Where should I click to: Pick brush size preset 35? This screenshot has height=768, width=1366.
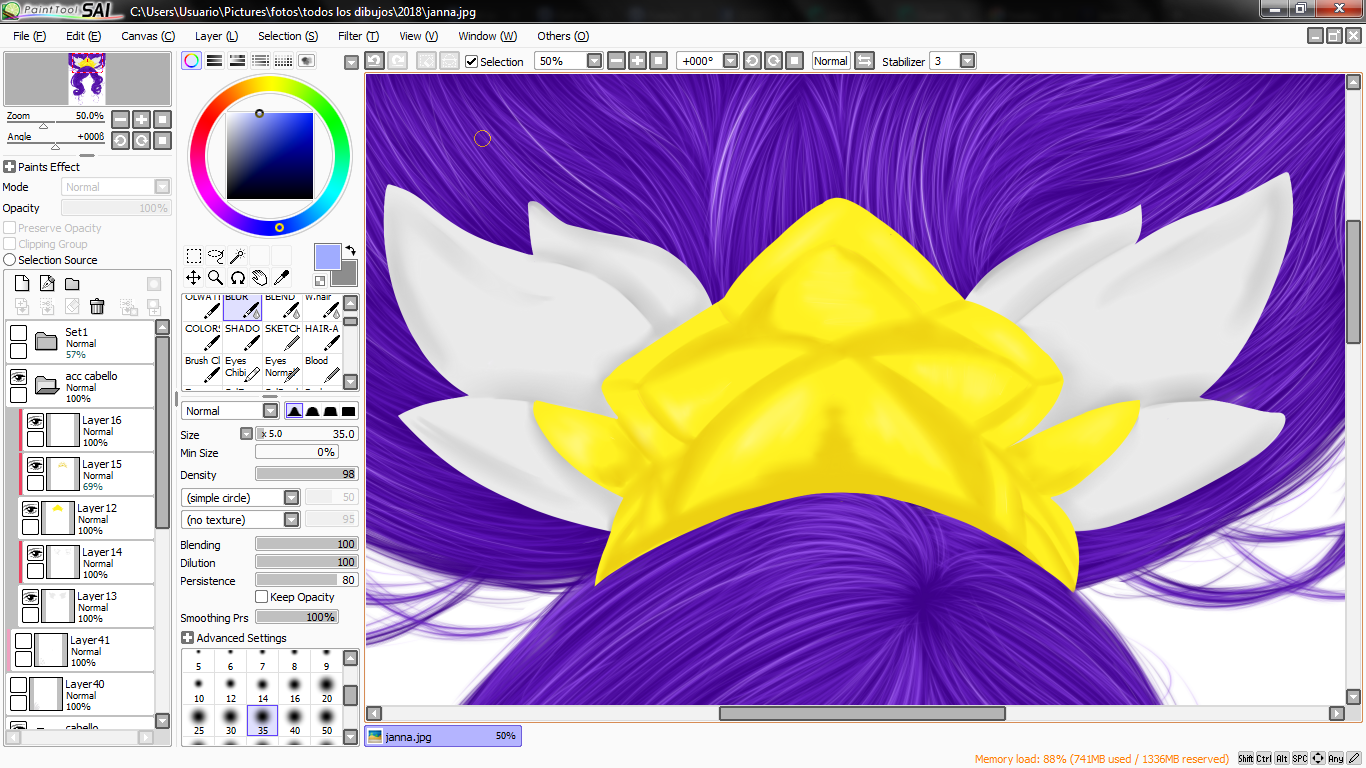click(262, 720)
